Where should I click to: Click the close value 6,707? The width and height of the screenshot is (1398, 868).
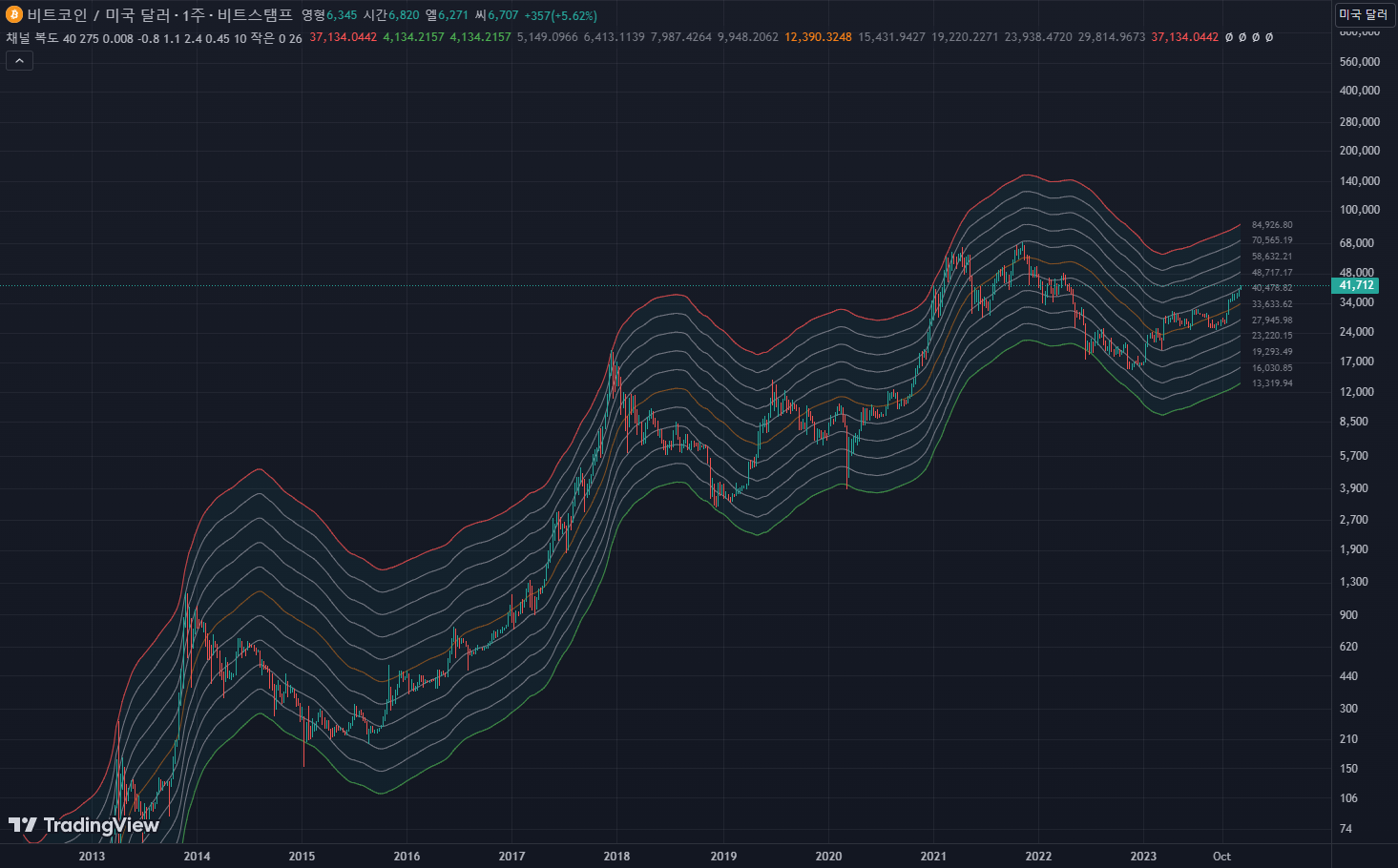503,15
